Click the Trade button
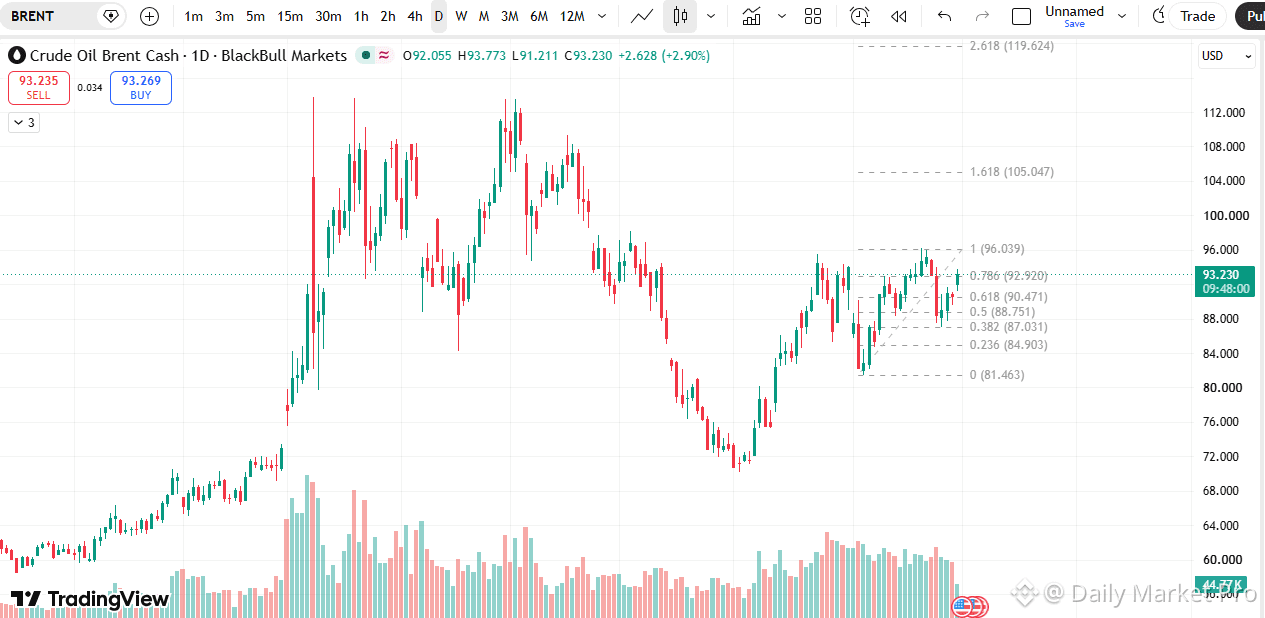The image size is (1265, 618). 1197,16
